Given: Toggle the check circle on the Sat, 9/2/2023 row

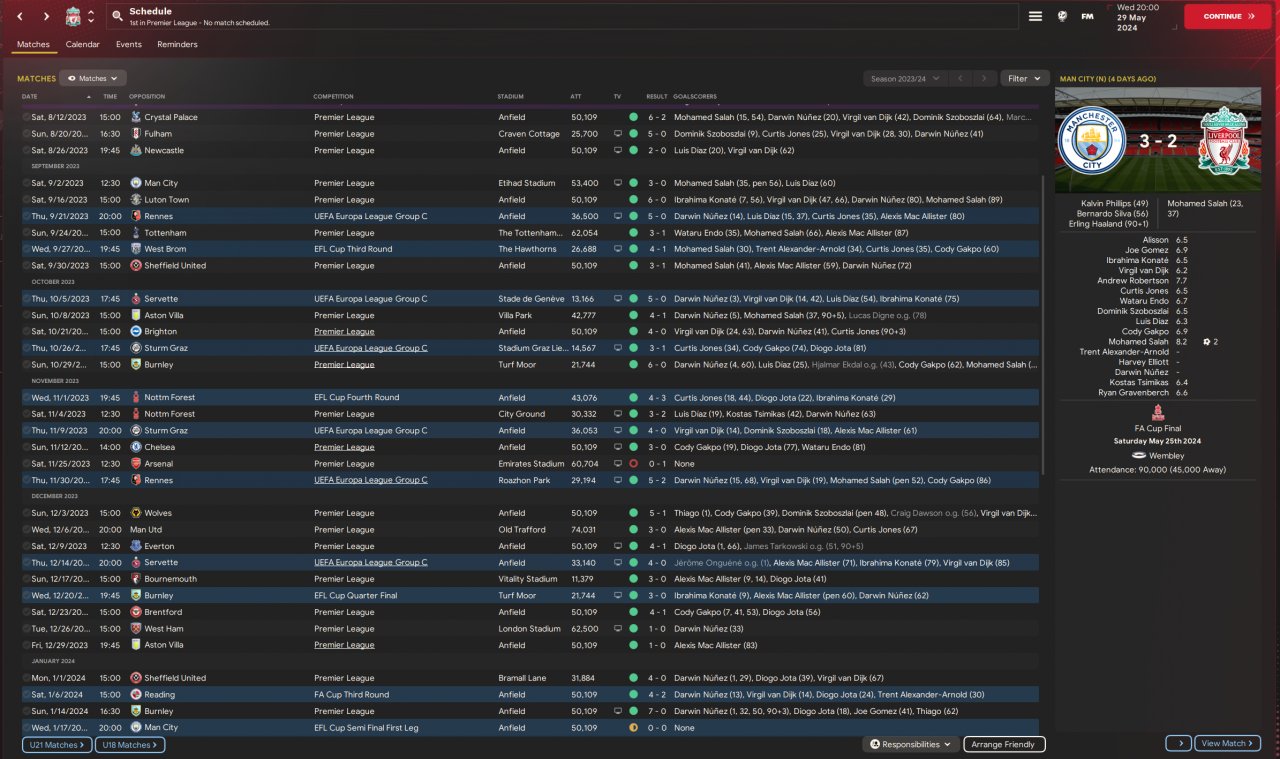Looking at the screenshot, I should [27, 183].
